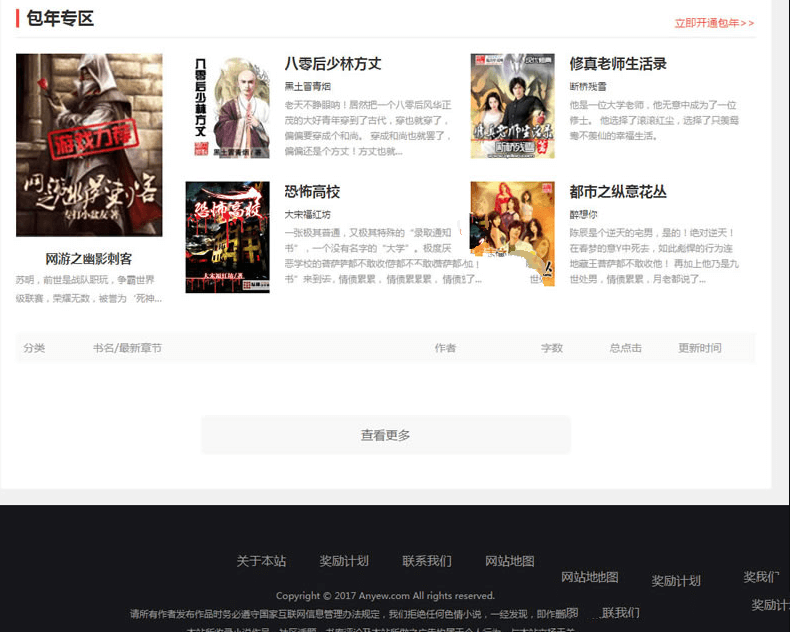Click the 字数 column header
The width and height of the screenshot is (790, 632).
[552, 348]
